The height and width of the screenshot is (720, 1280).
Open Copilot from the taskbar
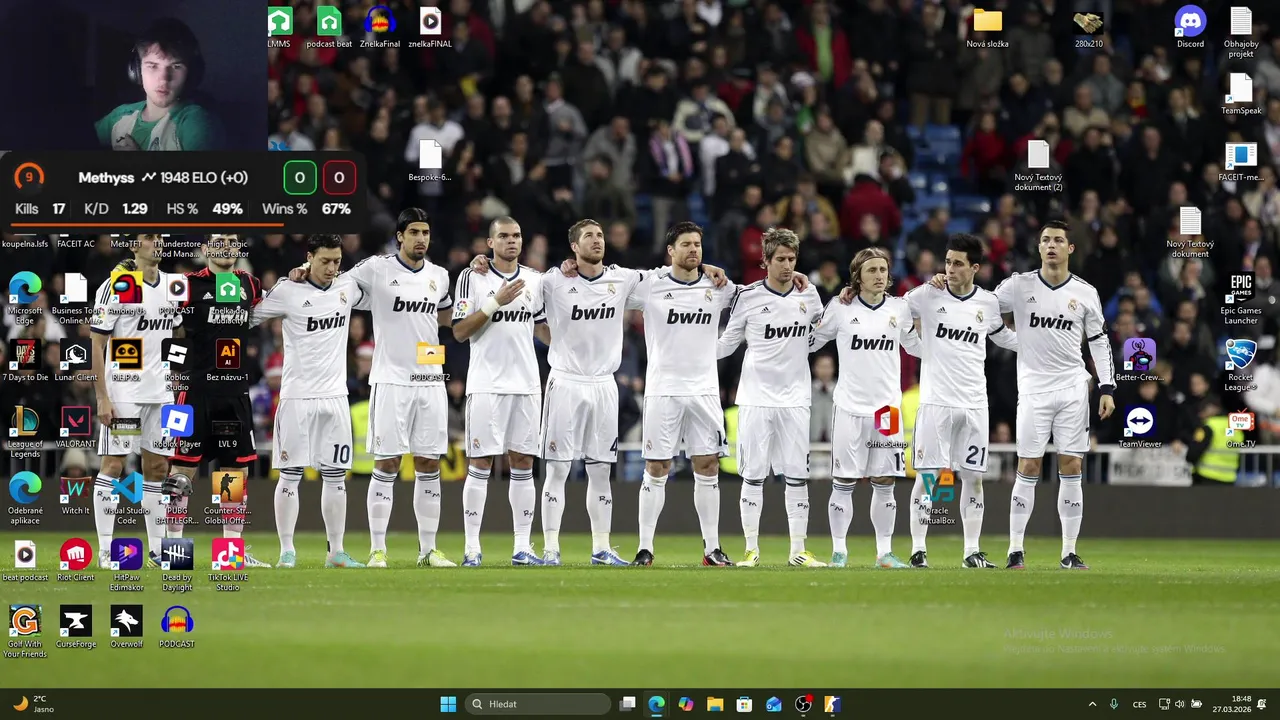(686, 704)
